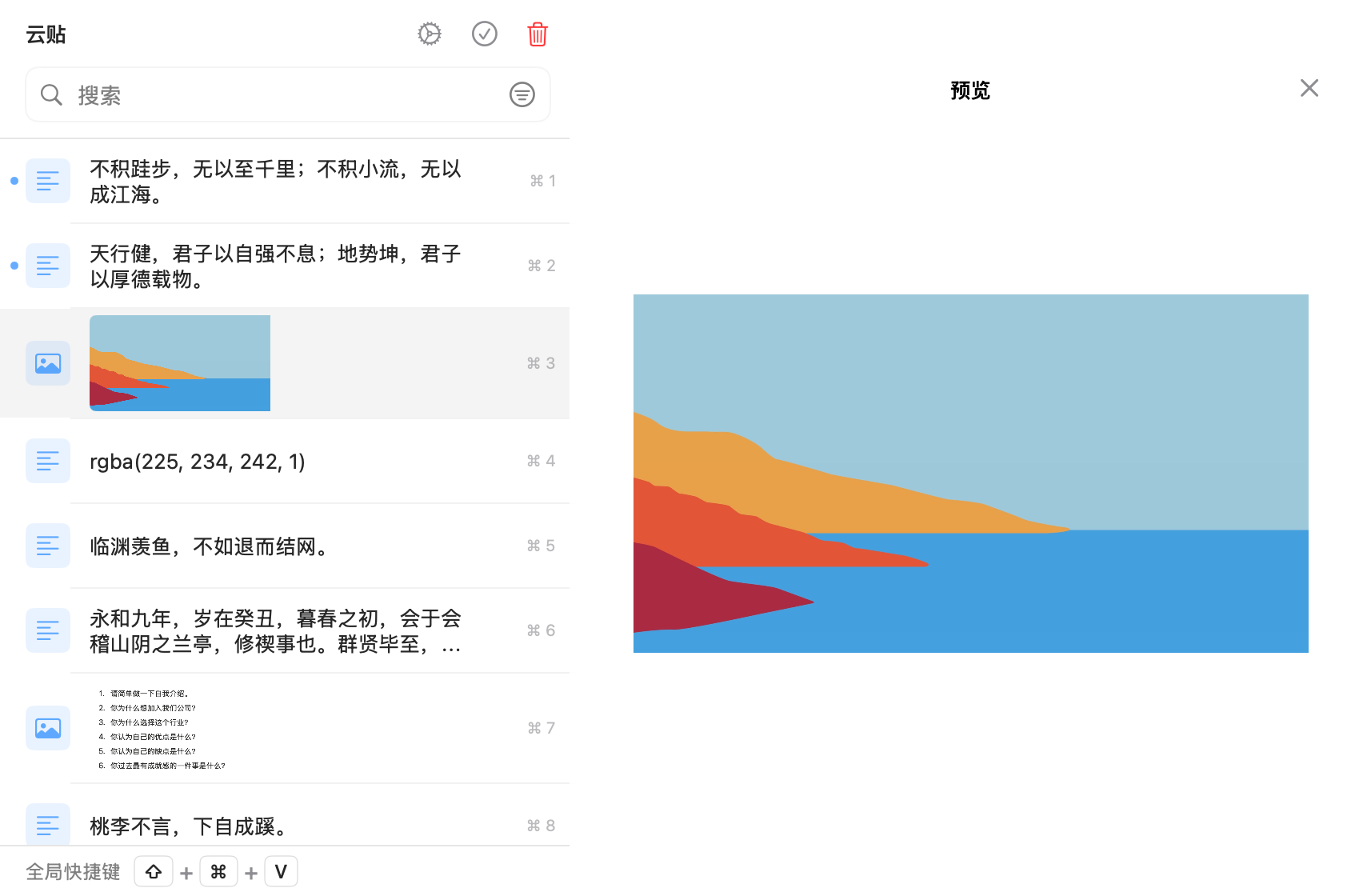The image size is (1347, 896).
Task: Click text icon of 永和九年 clip
Action: [x=48, y=630]
